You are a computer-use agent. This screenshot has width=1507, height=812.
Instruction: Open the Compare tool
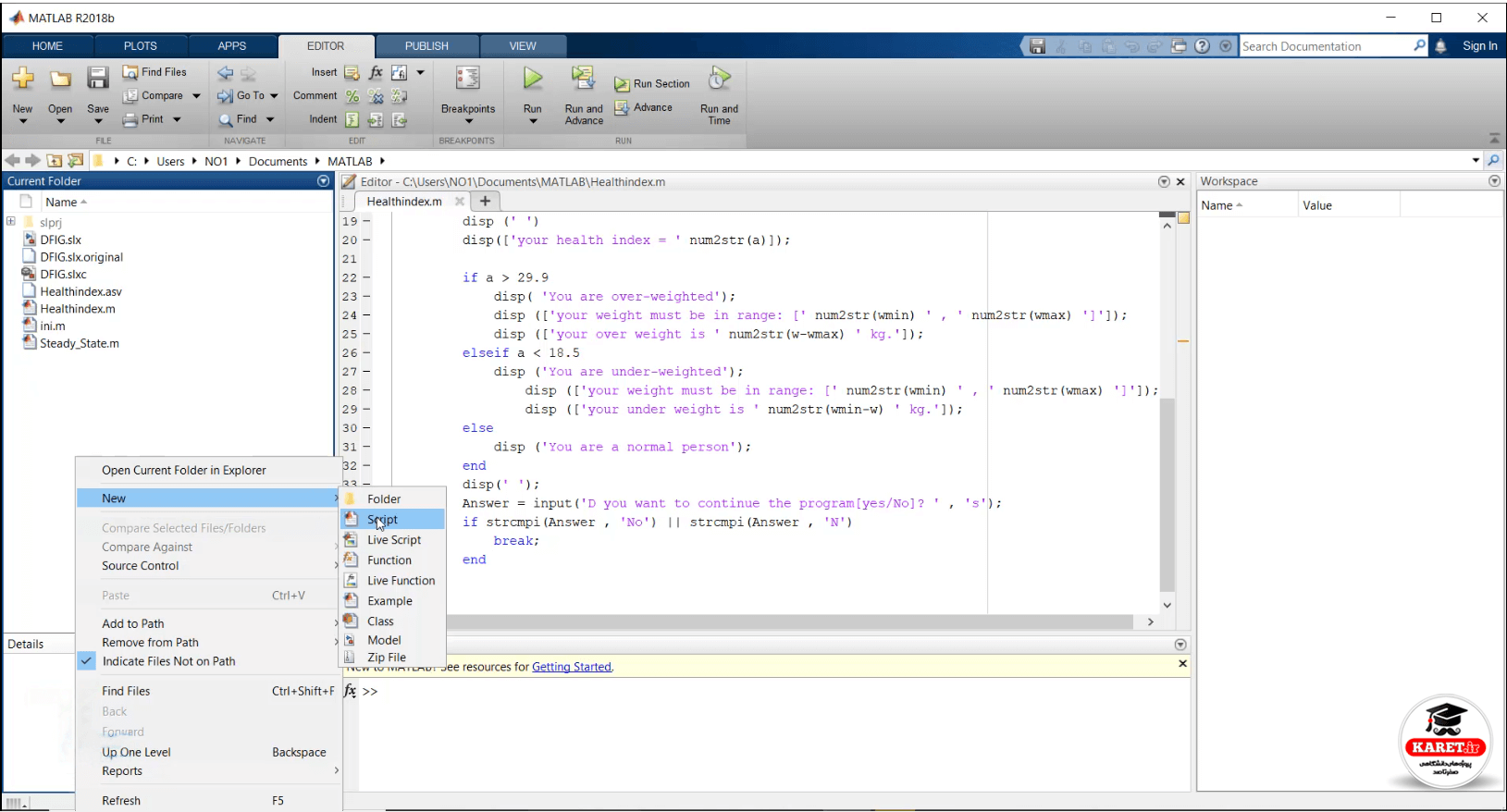click(154, 95)
